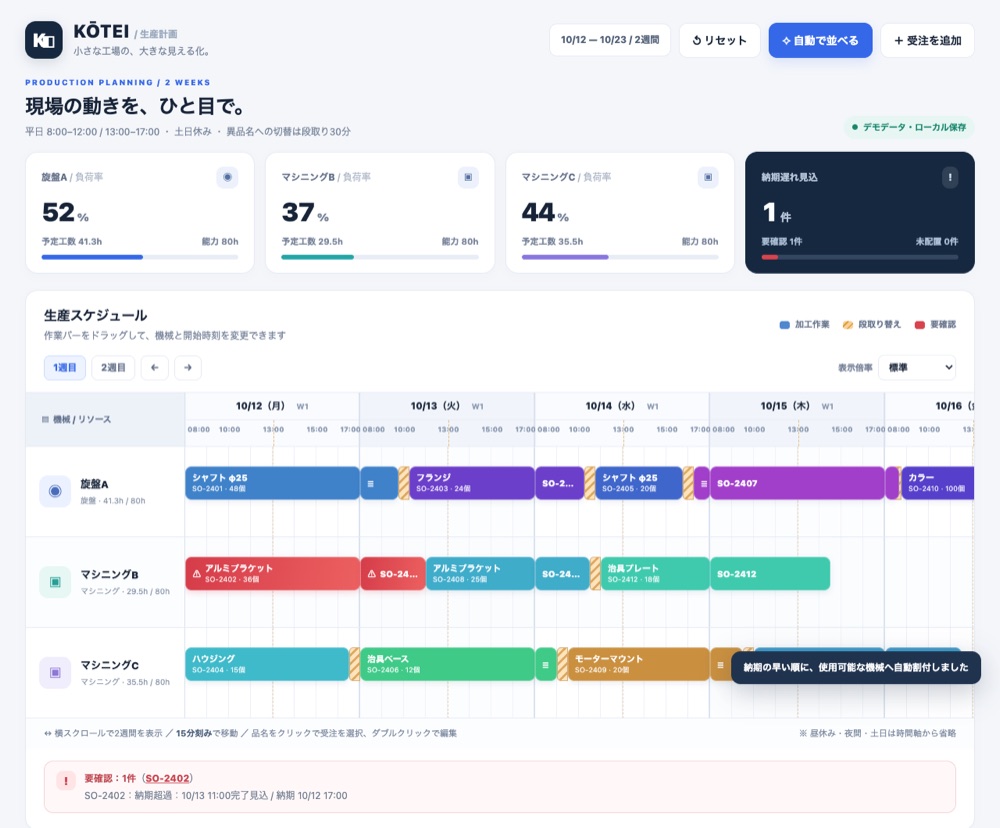Click the 自動で並べる button
Viewport: 1000px width, 828px height.
[820, 40]
